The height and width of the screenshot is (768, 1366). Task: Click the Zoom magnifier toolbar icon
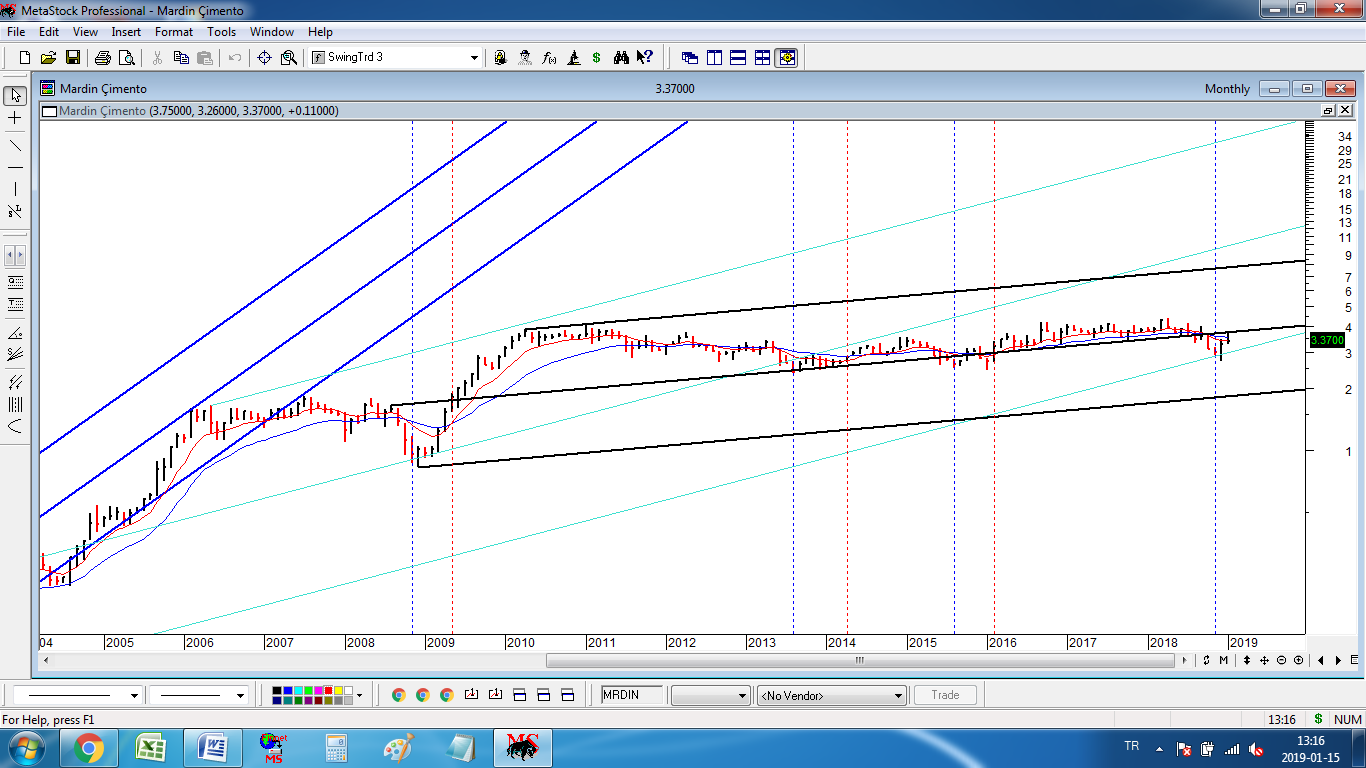289,58
